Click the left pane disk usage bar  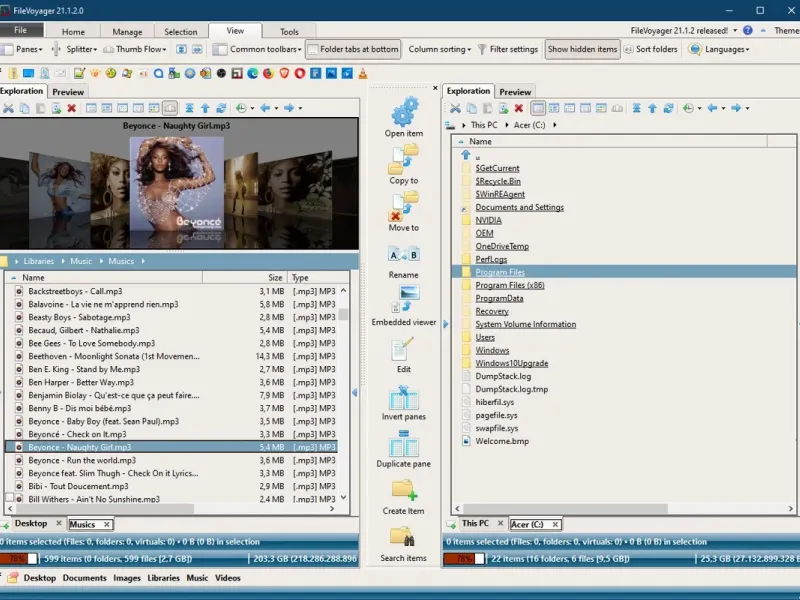click(x=17, y=558)
